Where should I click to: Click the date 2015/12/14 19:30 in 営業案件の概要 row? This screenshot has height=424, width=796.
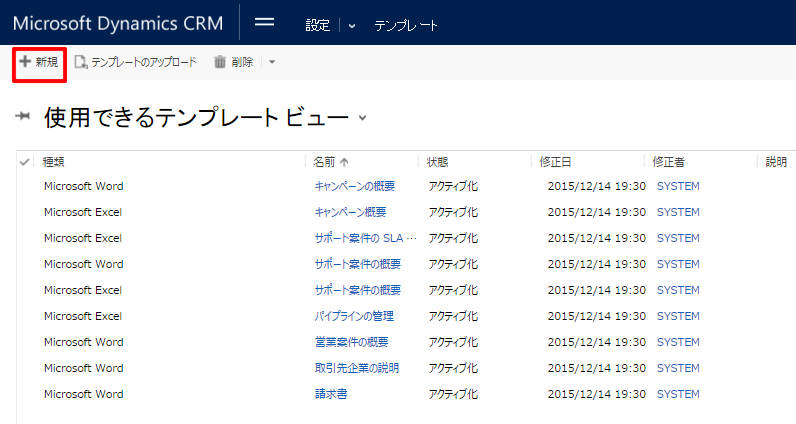pyautogui.click(x=596, y=342)
